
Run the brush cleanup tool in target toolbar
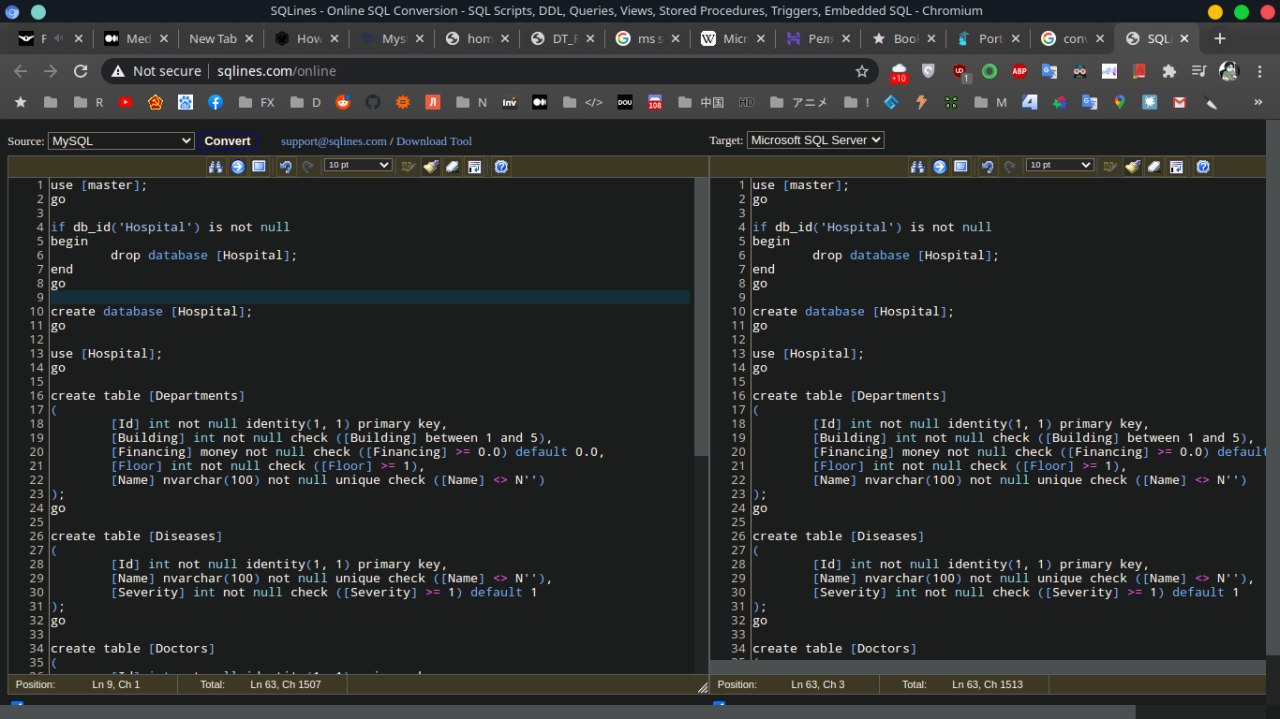point(1133,166)
